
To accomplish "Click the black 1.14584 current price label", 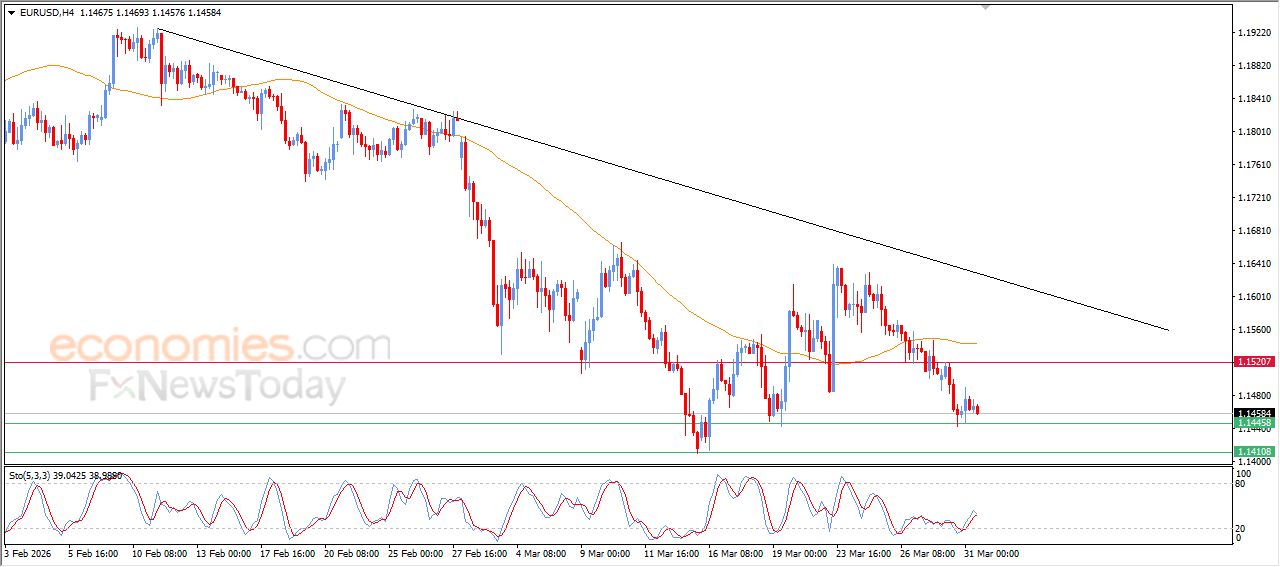I will pos(1253,413).
